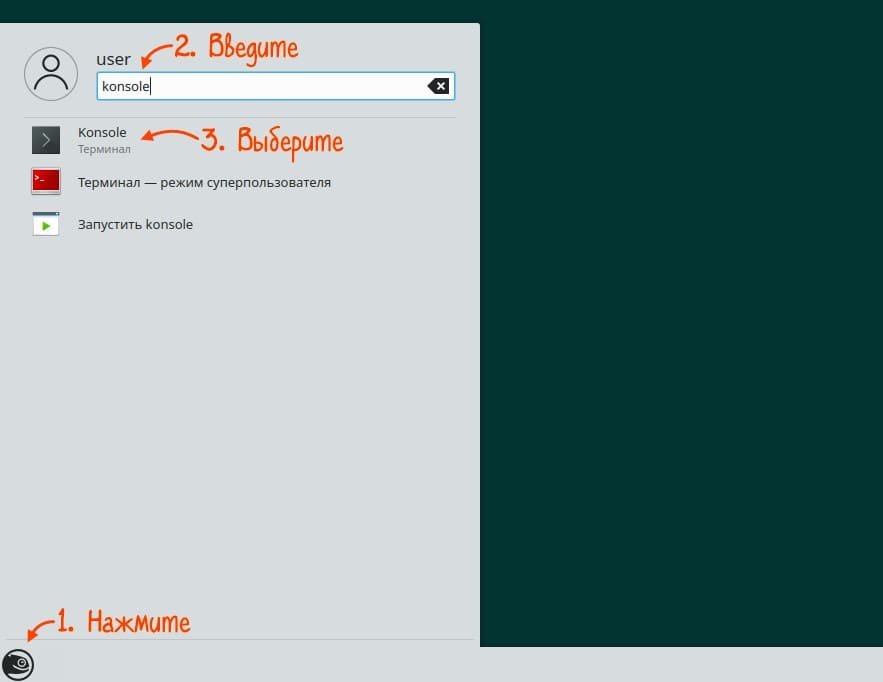Click the red superuser terminal icon

click(46, 181)
